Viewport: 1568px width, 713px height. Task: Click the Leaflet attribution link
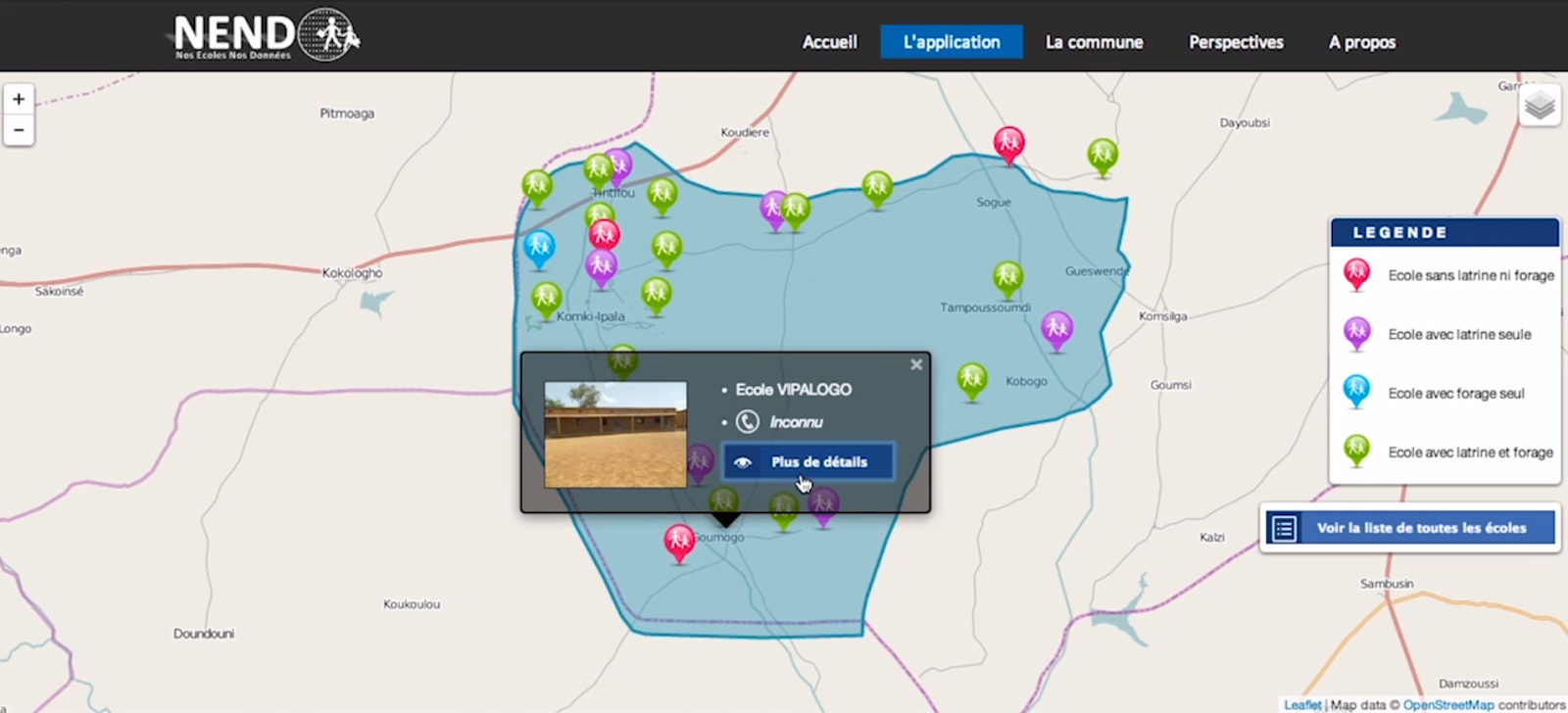point(1301,704)
